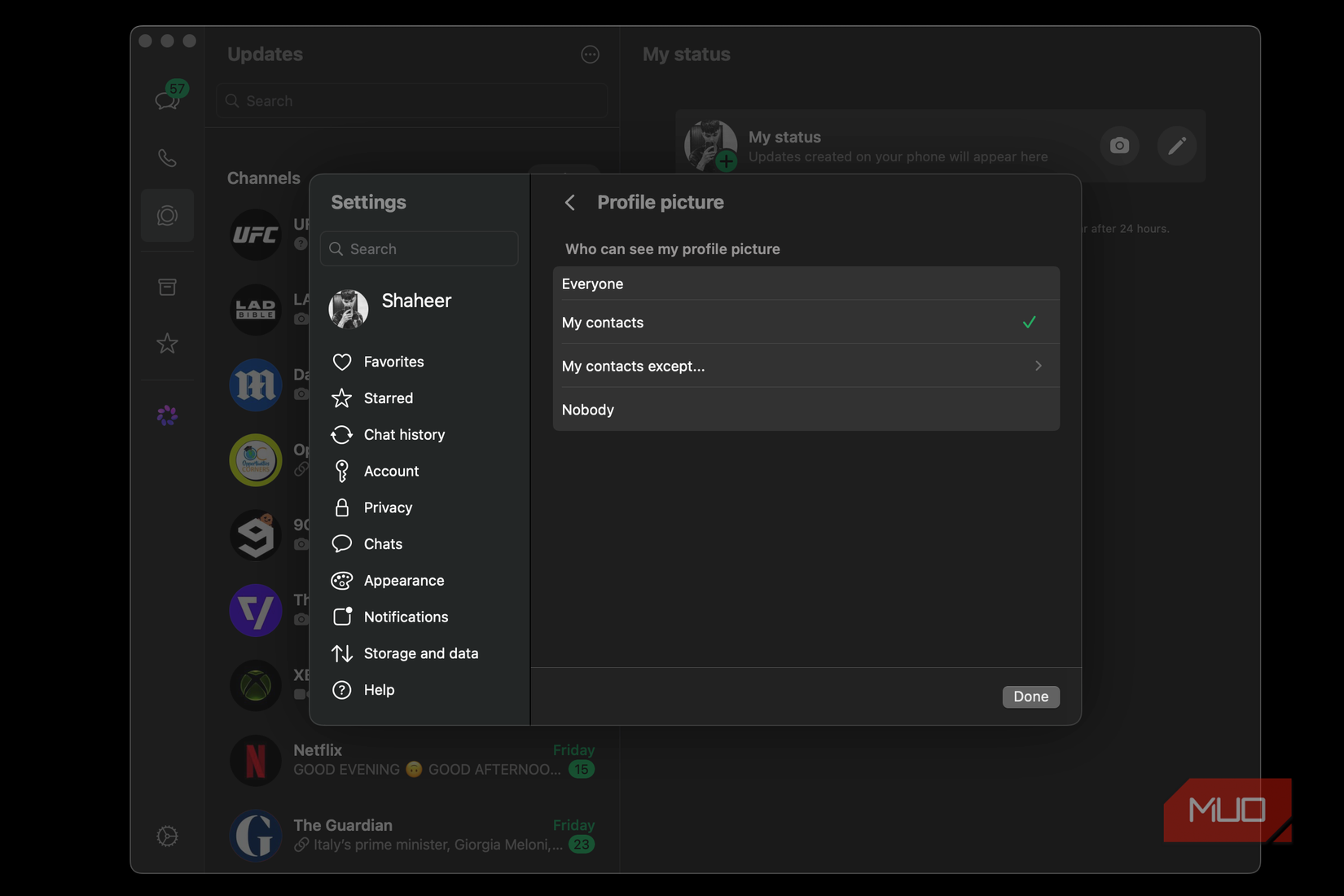Open the Updates more options menu
This screenshot has width=1344, height=896.
(591, 55)
